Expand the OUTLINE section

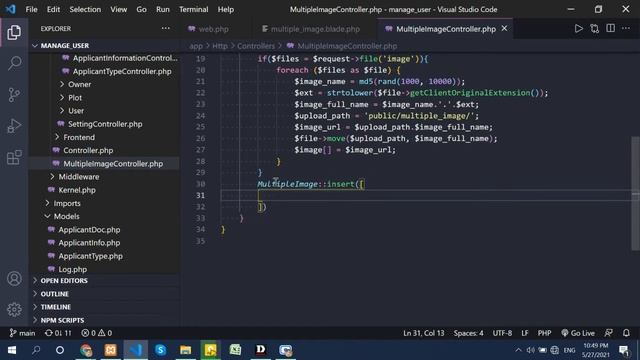(54, 294)
